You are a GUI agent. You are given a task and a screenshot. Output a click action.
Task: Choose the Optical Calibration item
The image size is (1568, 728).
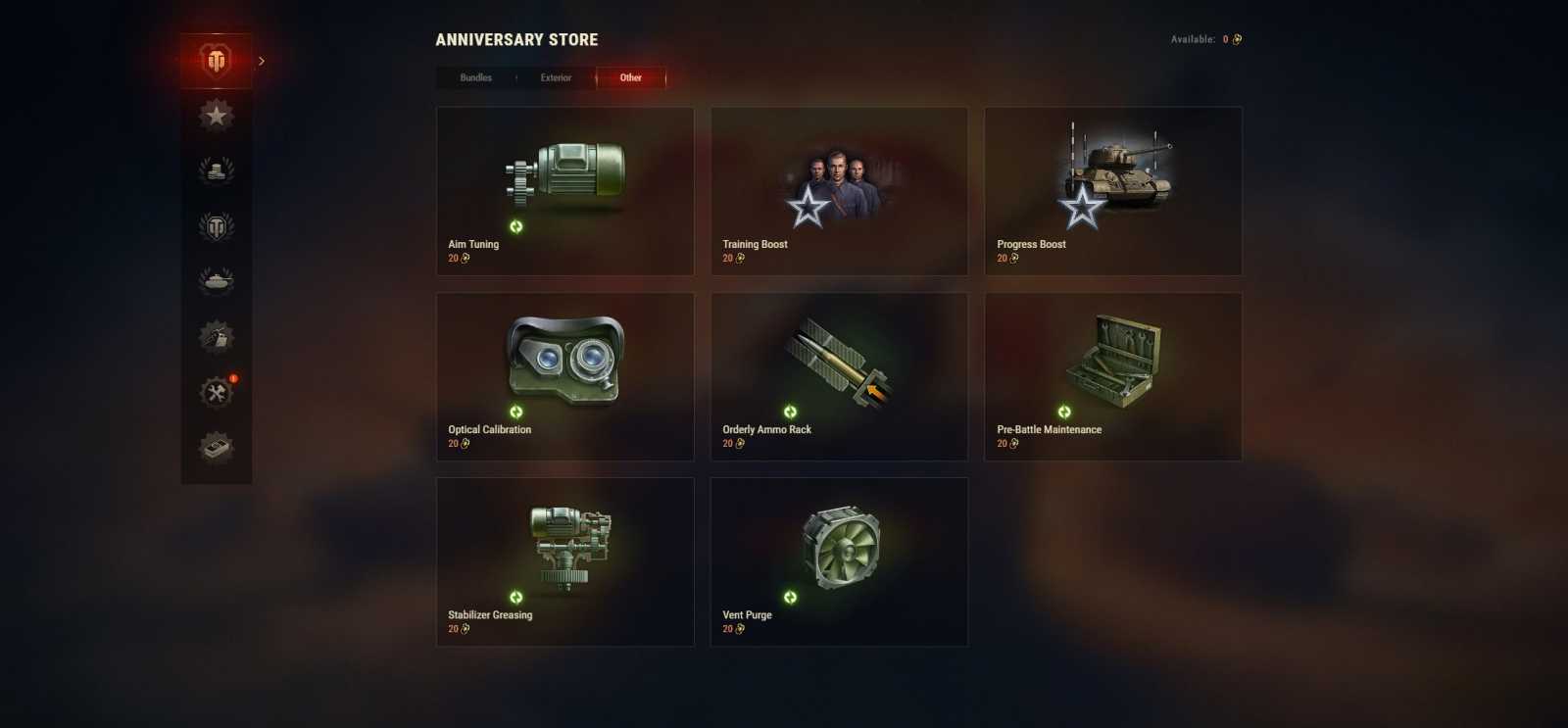(565, 376)
